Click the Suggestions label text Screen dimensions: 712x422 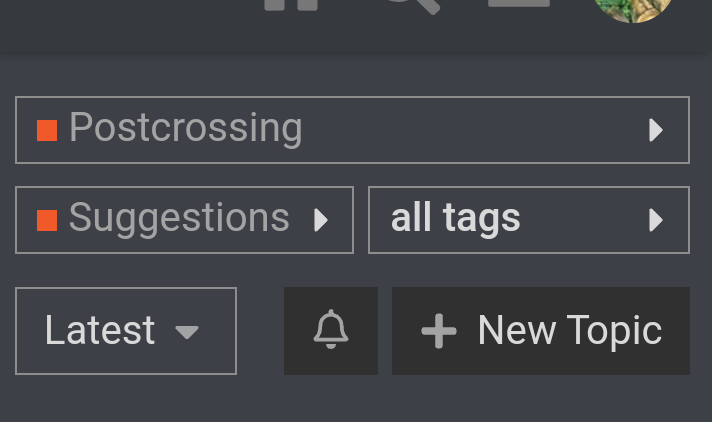tap(179, 219)
